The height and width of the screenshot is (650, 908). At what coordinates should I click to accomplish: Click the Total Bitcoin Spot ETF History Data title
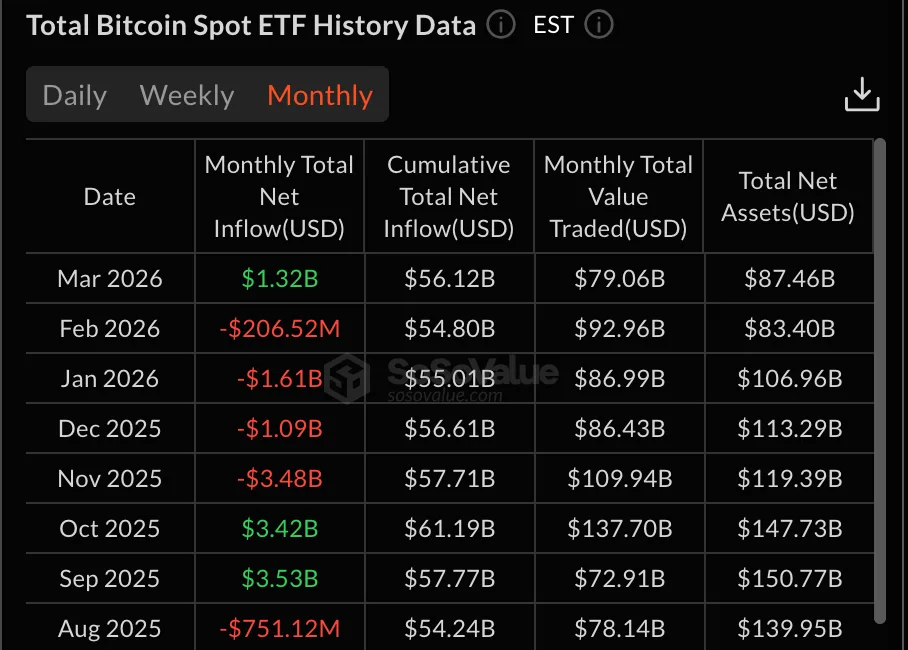251,26
